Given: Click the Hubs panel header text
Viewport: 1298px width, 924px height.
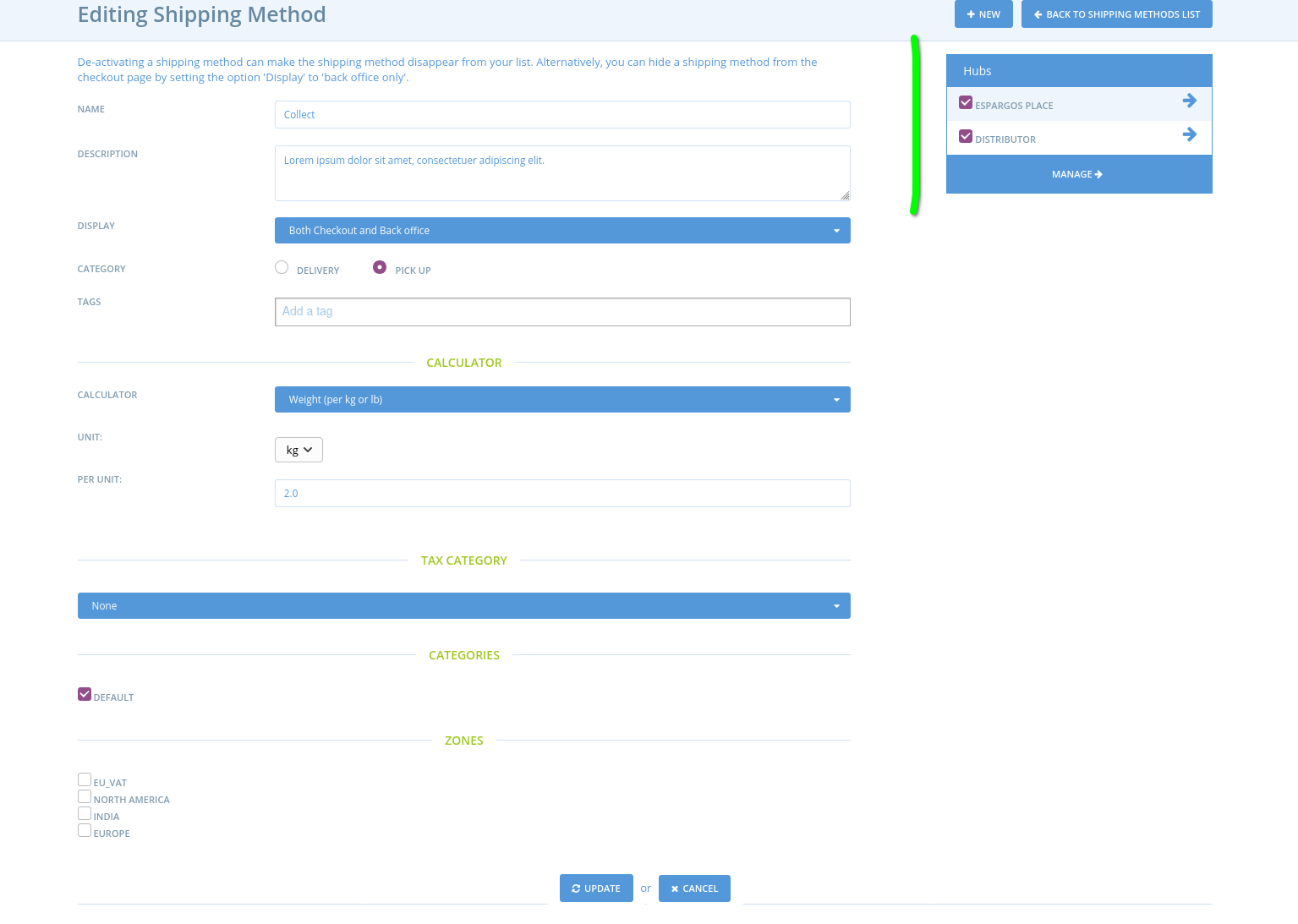Looking at the screenshot, I should pyautogui.click(x=977, y=71).
